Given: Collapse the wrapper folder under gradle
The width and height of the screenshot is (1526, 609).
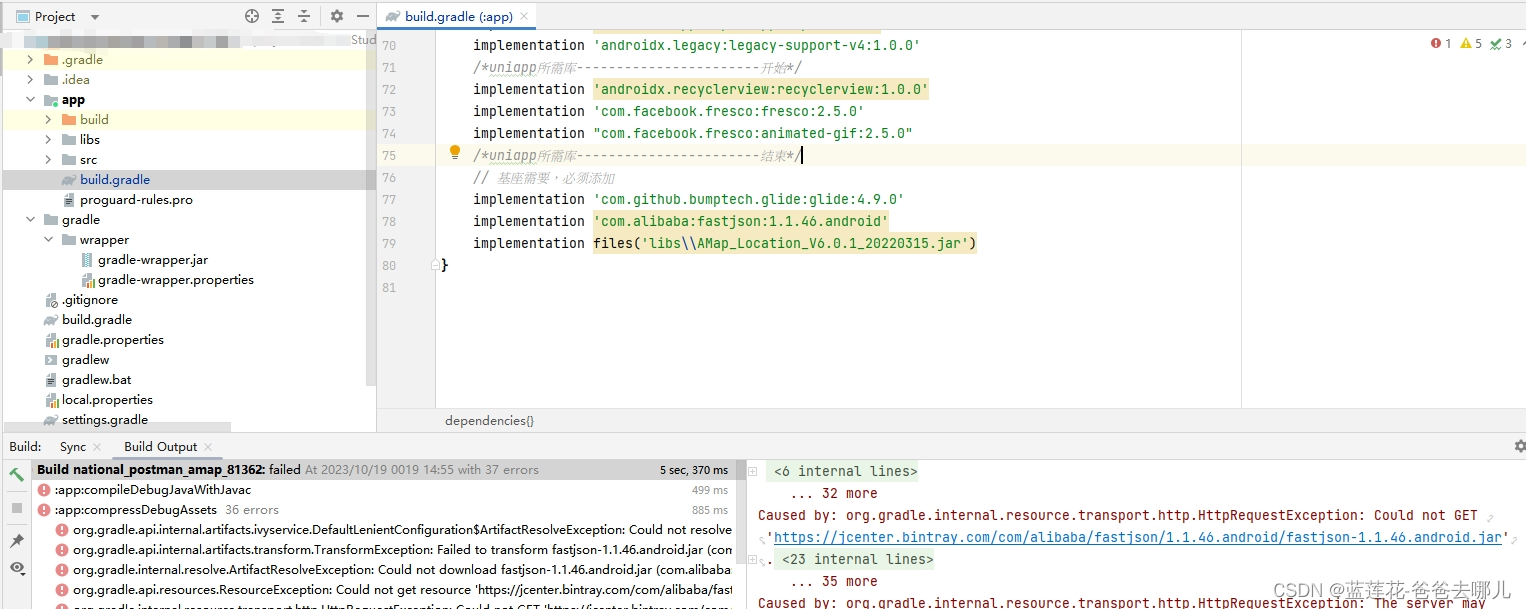Looking at the screenshot, I should pyautogui.click(x=48, y=239).
